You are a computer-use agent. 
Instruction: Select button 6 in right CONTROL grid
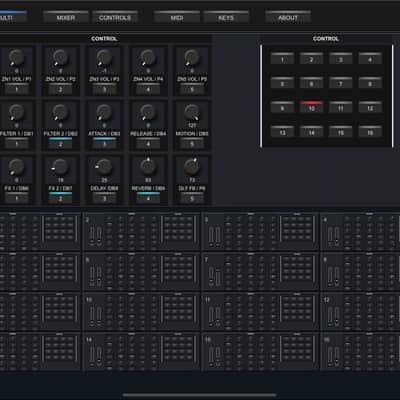[x=311, y=83]
